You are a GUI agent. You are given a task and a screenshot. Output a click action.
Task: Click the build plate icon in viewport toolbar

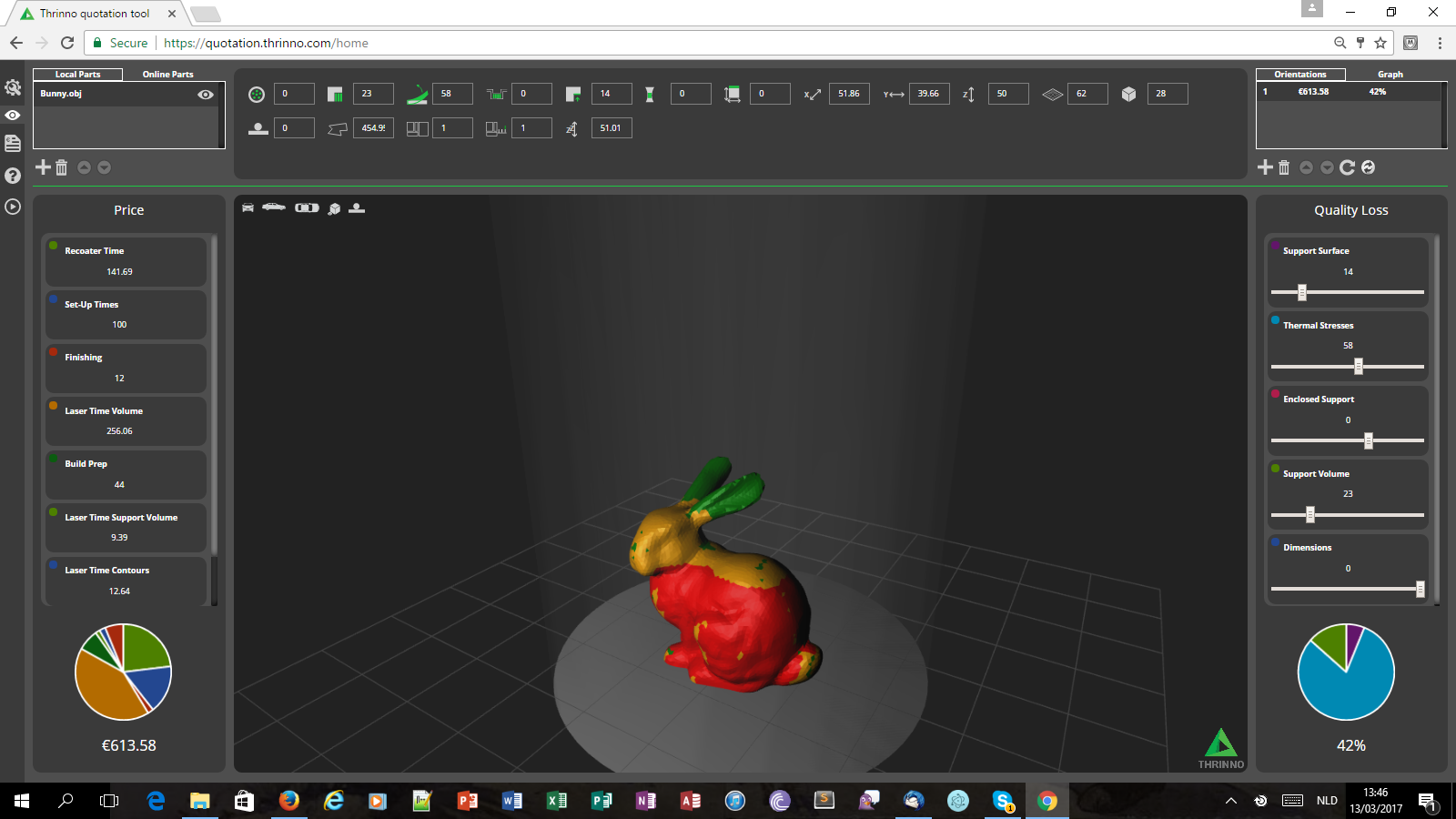point(357,208)
